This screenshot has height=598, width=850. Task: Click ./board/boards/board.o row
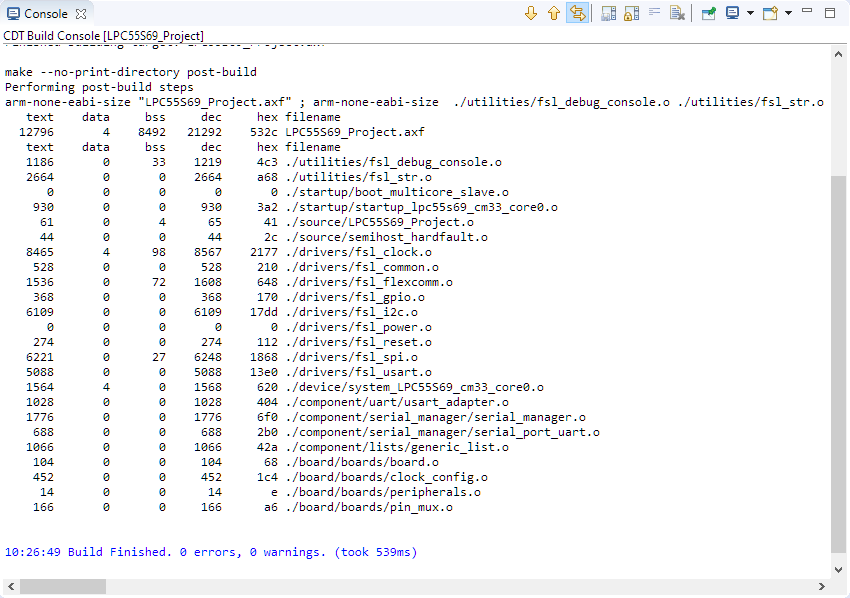362,462
